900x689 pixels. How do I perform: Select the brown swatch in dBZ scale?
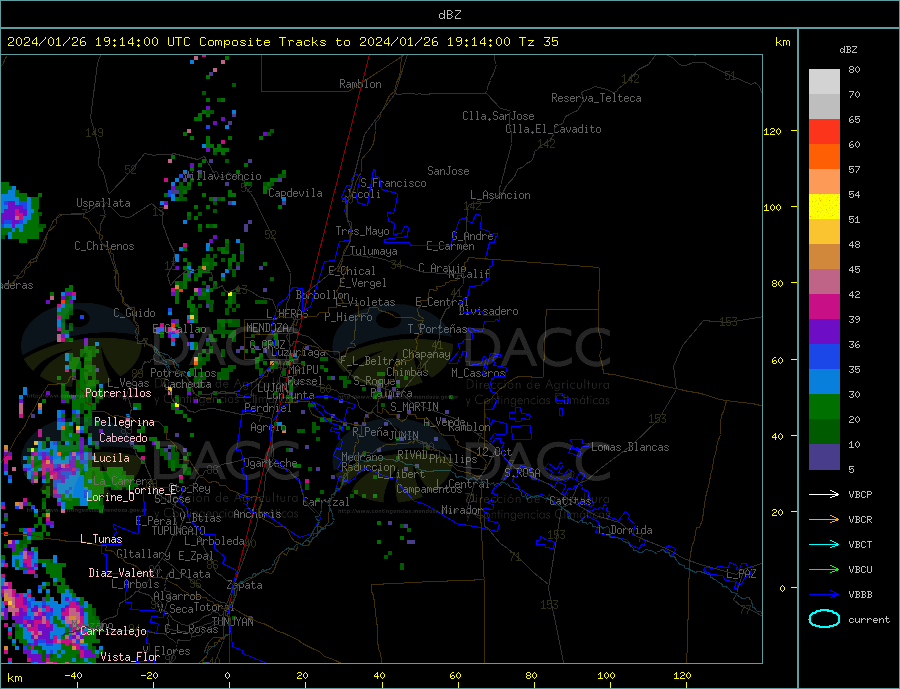(824, 257)
